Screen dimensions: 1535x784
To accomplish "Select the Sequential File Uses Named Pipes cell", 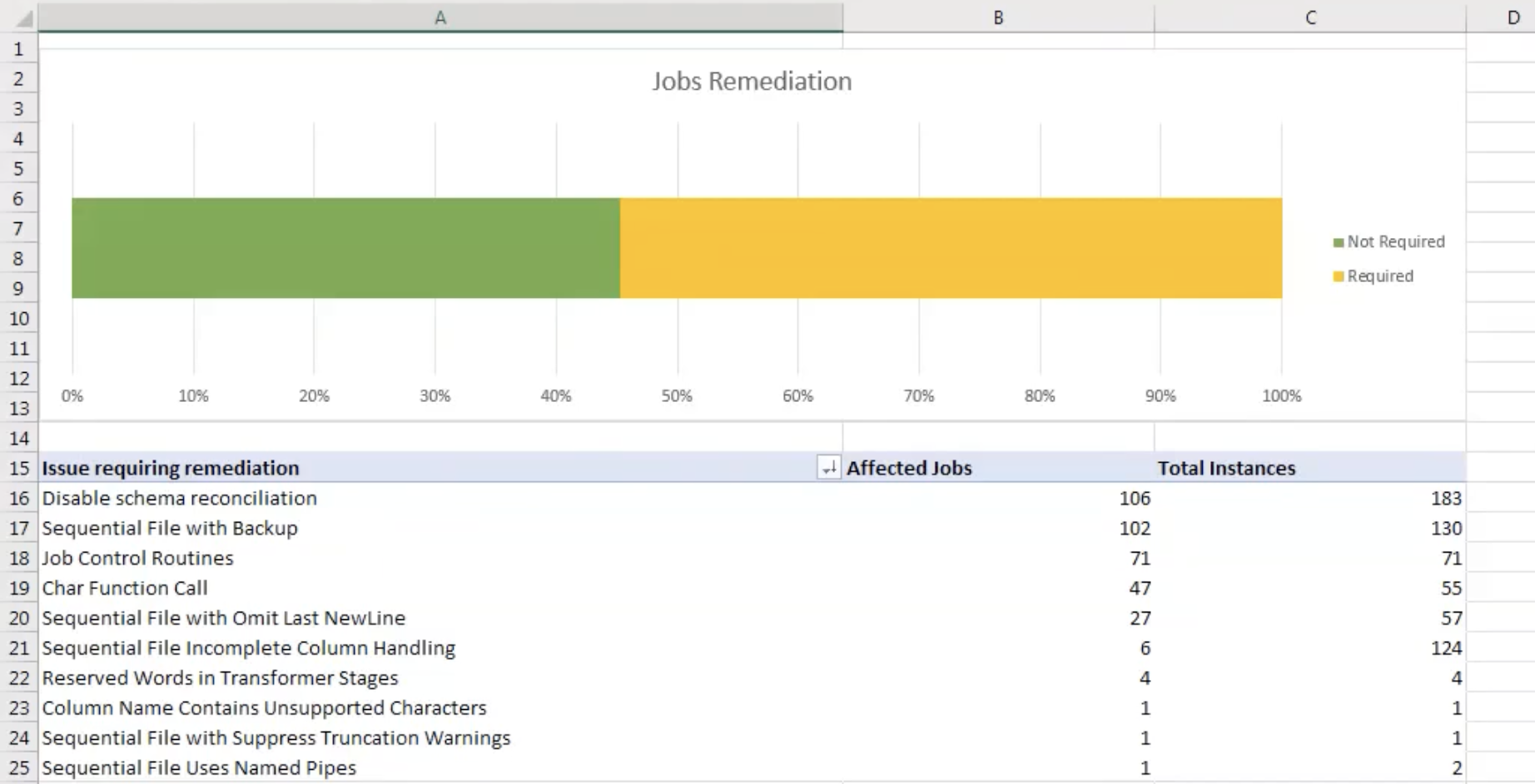I will [199, 768].
